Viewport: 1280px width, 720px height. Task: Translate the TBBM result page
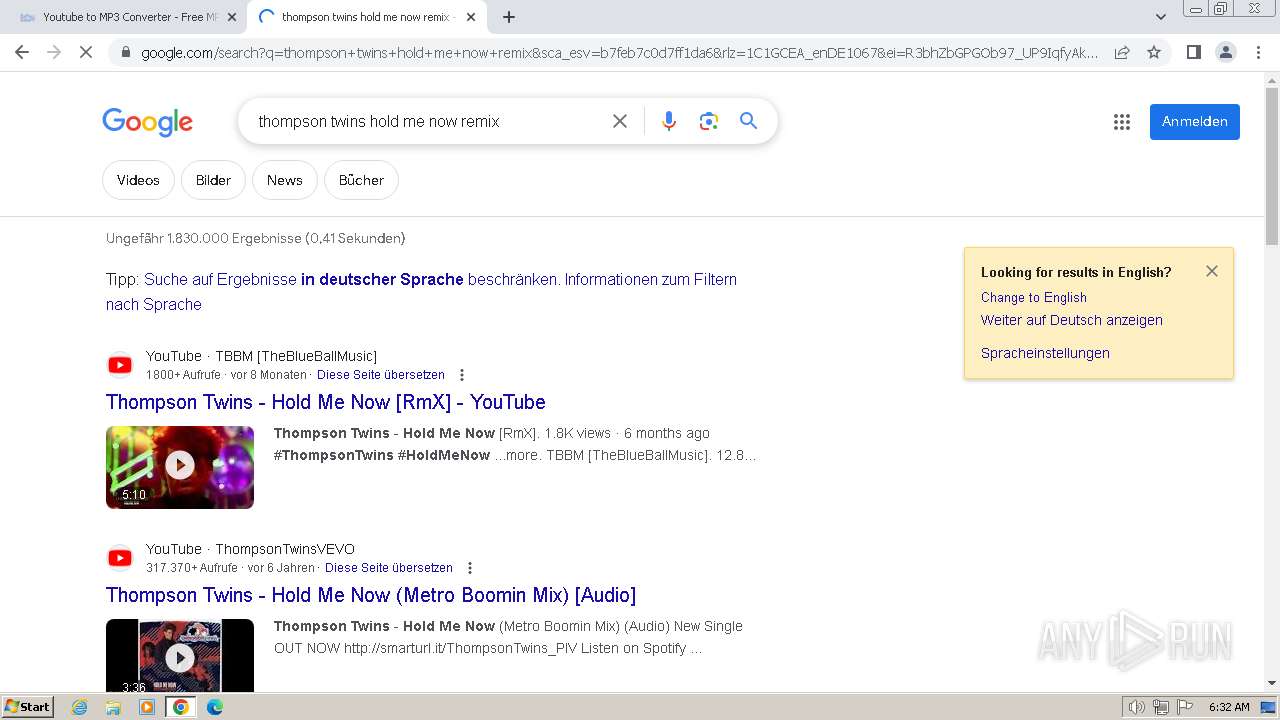click(381, 375)
